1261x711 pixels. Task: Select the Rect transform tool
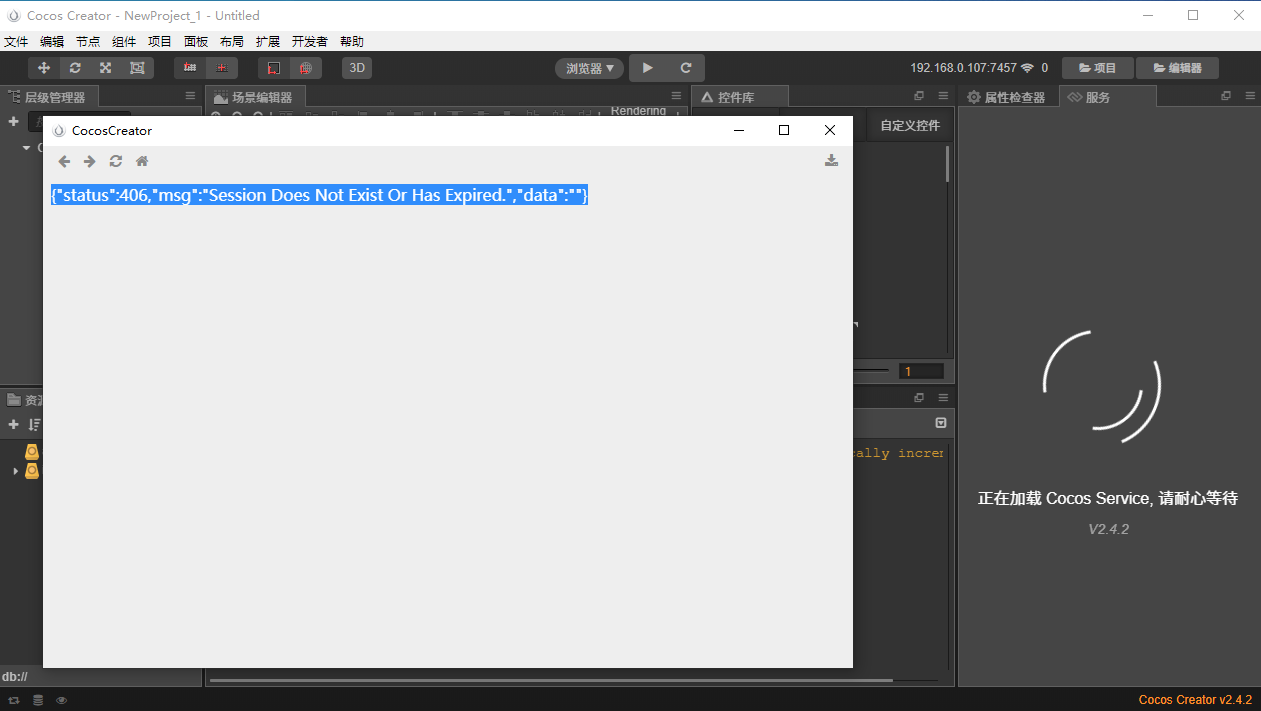pos(137,68)
